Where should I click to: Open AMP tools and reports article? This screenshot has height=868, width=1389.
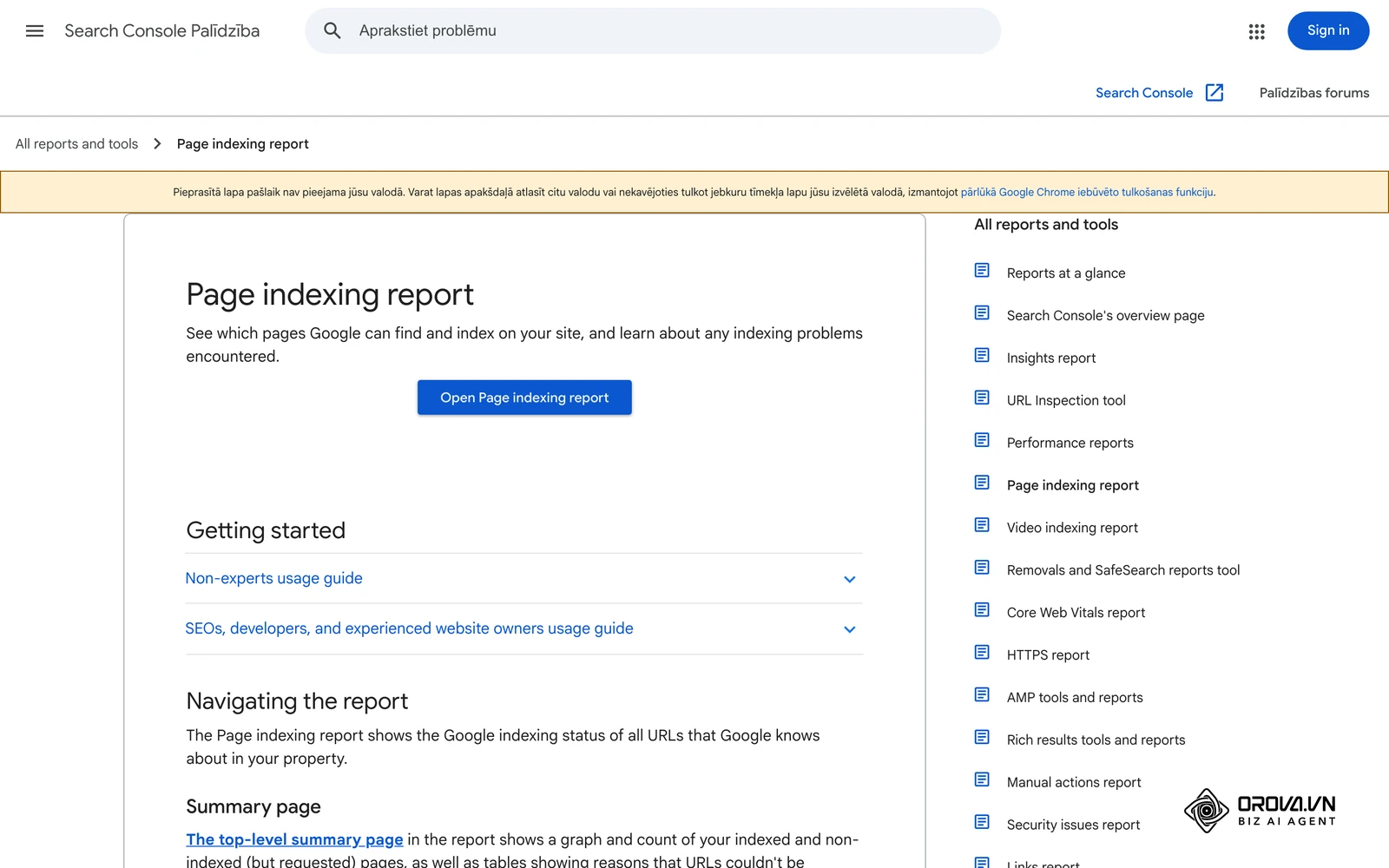[x=1075, y=699]
